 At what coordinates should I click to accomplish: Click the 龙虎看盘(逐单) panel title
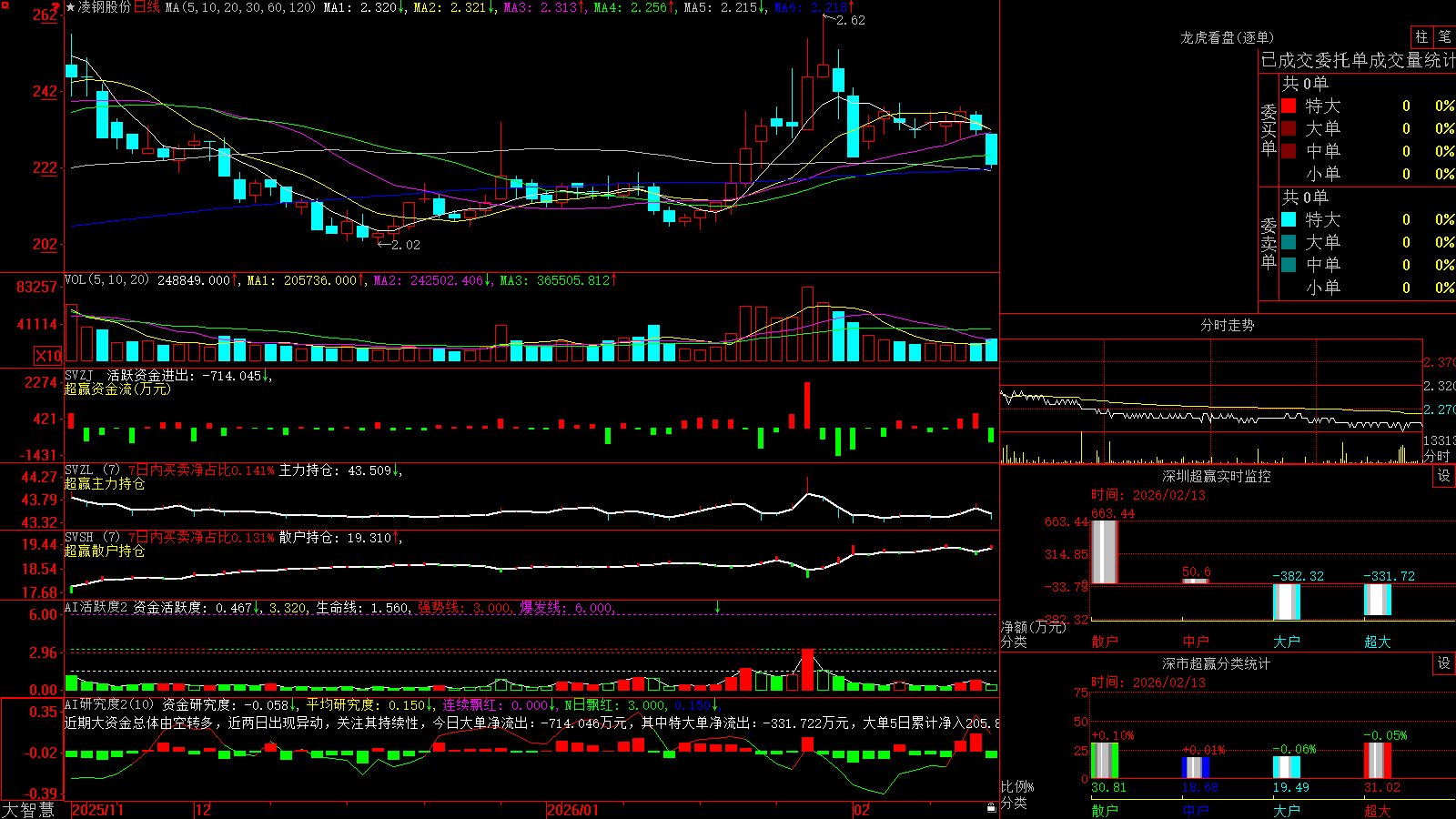pos(1227,37)
